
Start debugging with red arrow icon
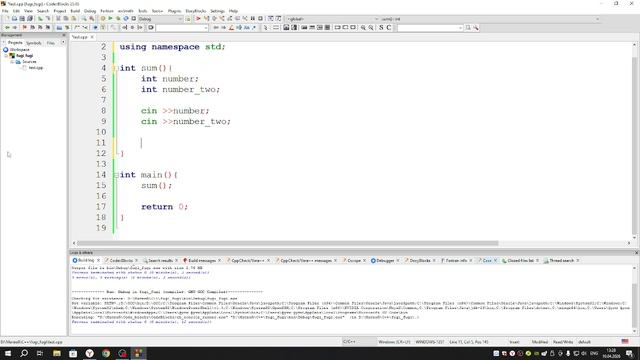(x=198, y=19)
